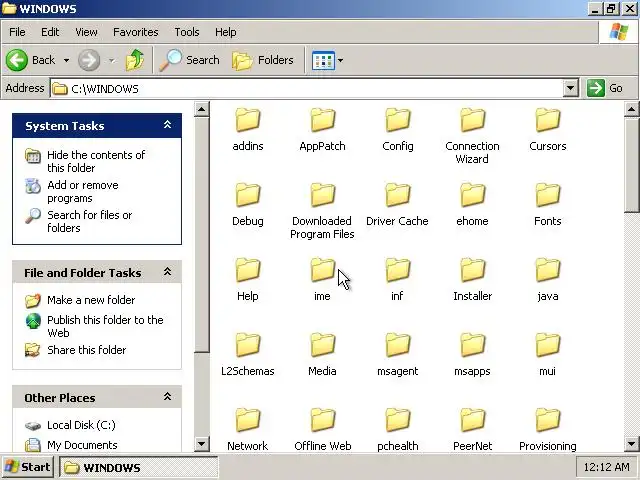Go to My Documents
The width and height of the screenshot is (640, 480).
click(82, 445)
